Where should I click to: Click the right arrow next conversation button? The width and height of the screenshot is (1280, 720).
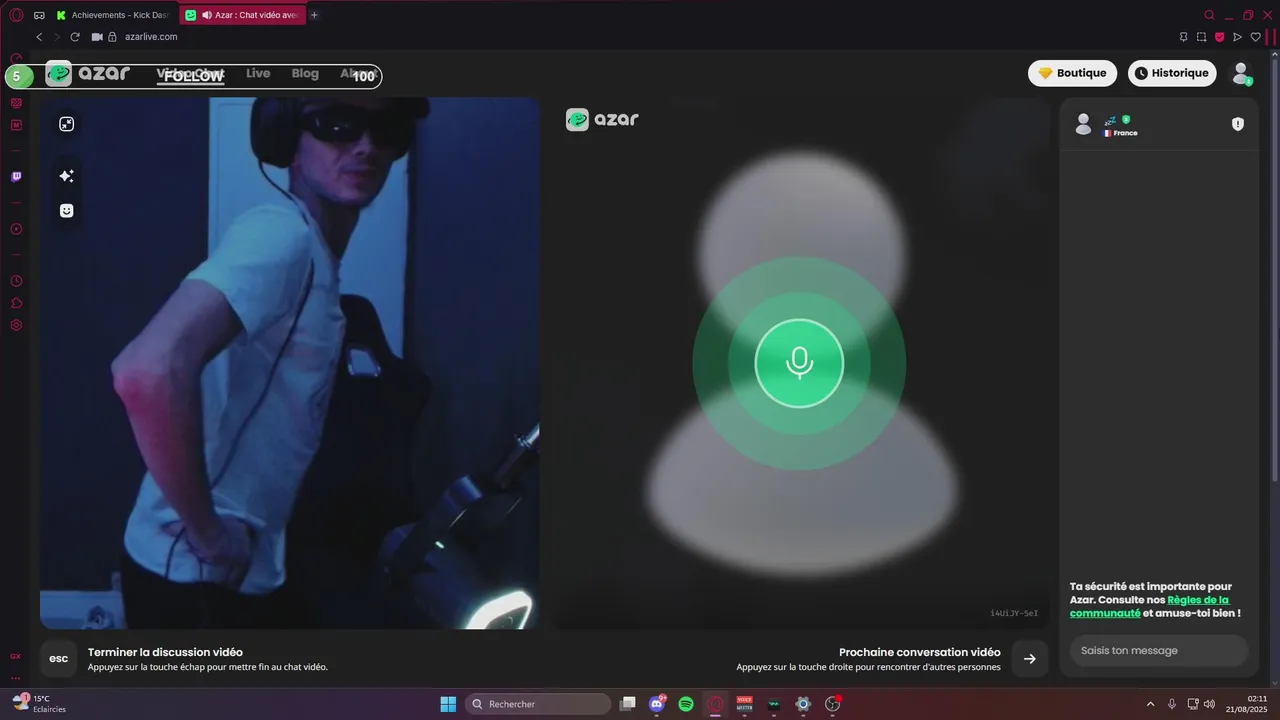(x=1030, y=658)
